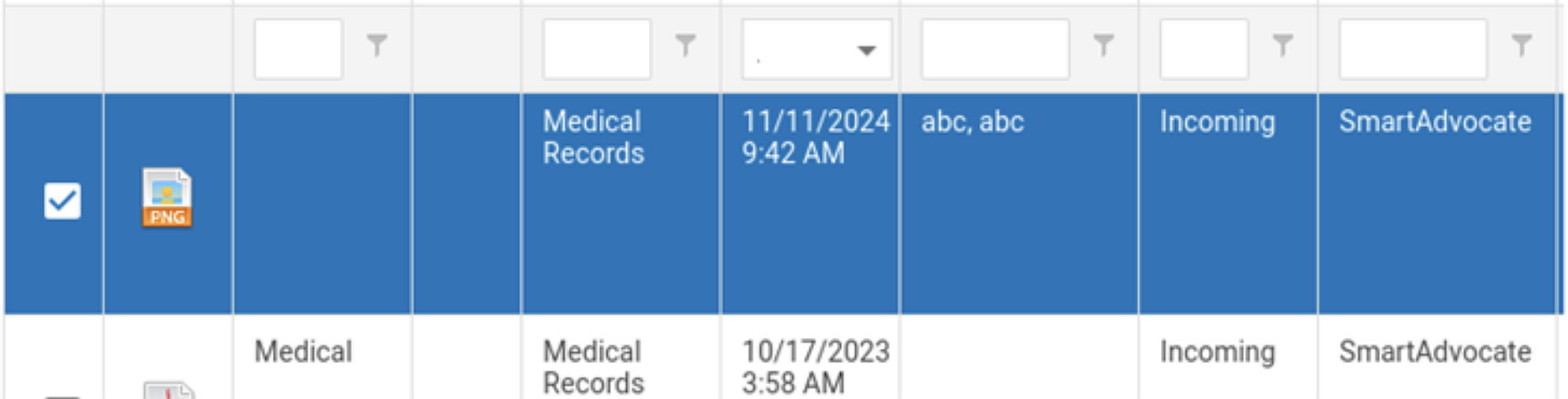The width and height of the screenshot is (1568, 399).
Task: Open the date filter dropdown arrow
Action: pos(866,50)
